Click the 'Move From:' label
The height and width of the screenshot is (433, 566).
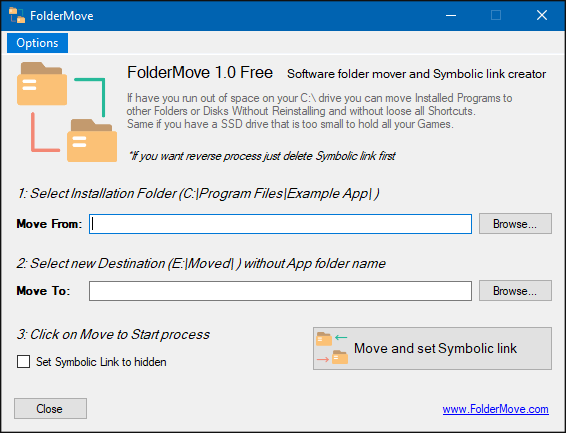tap(49, 224)
